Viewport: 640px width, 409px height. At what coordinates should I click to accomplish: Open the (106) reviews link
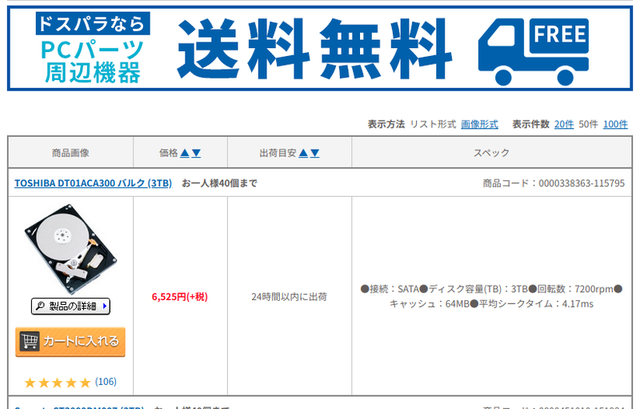(106, 382)
